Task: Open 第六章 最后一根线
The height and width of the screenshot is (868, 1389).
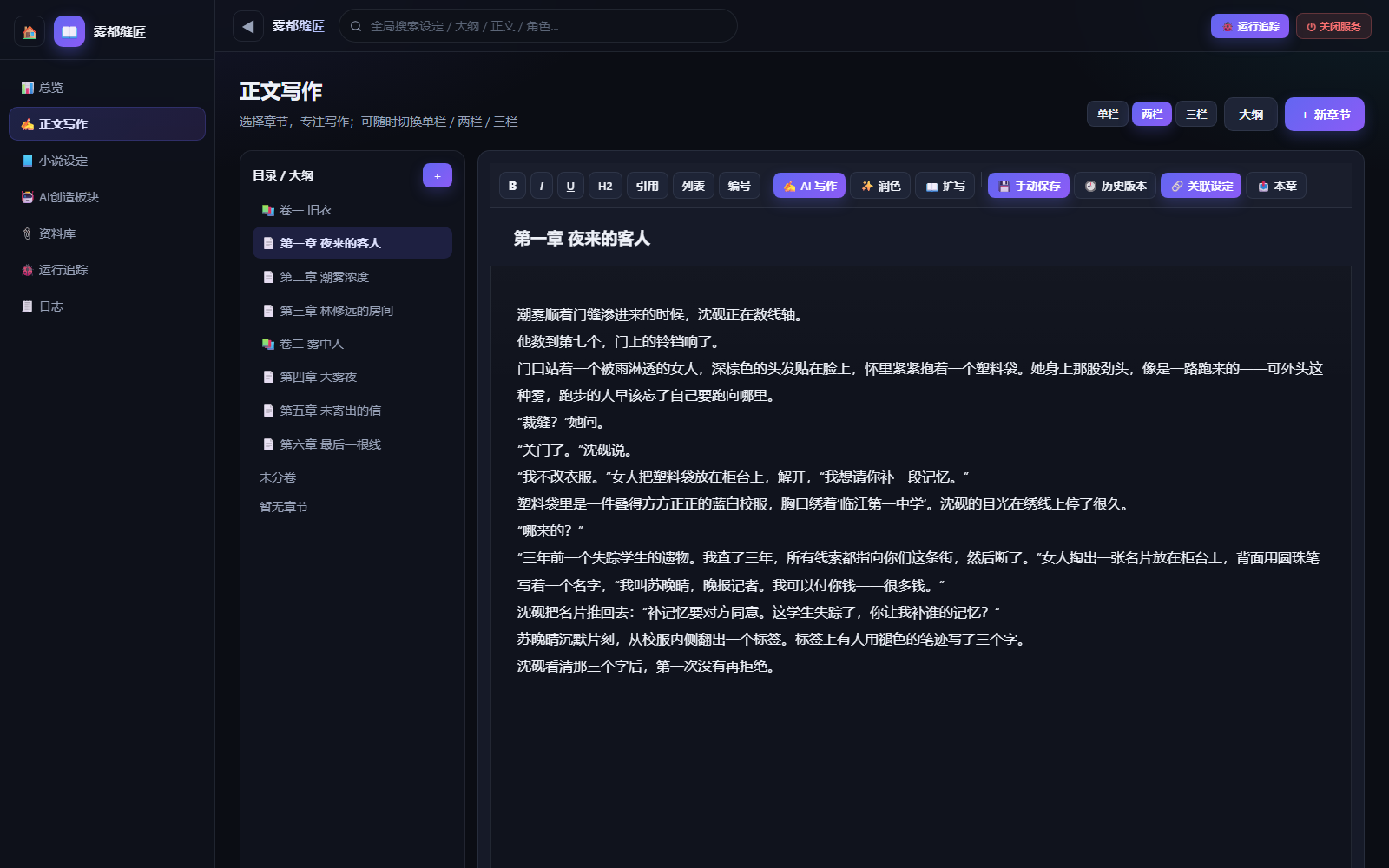Action: (x=352, y=444)
